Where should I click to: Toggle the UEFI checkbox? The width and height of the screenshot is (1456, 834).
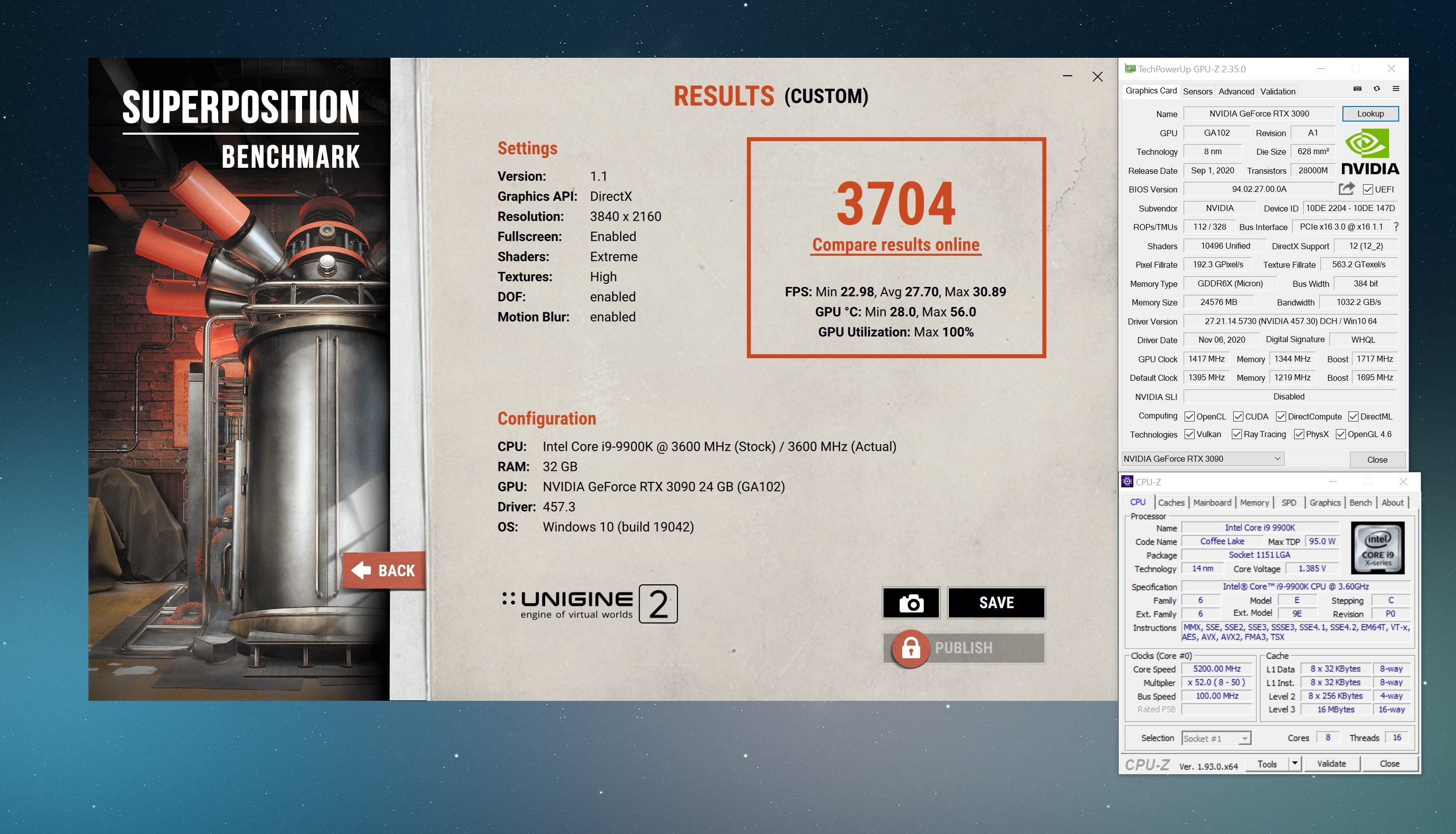[x=1368, y=189]
